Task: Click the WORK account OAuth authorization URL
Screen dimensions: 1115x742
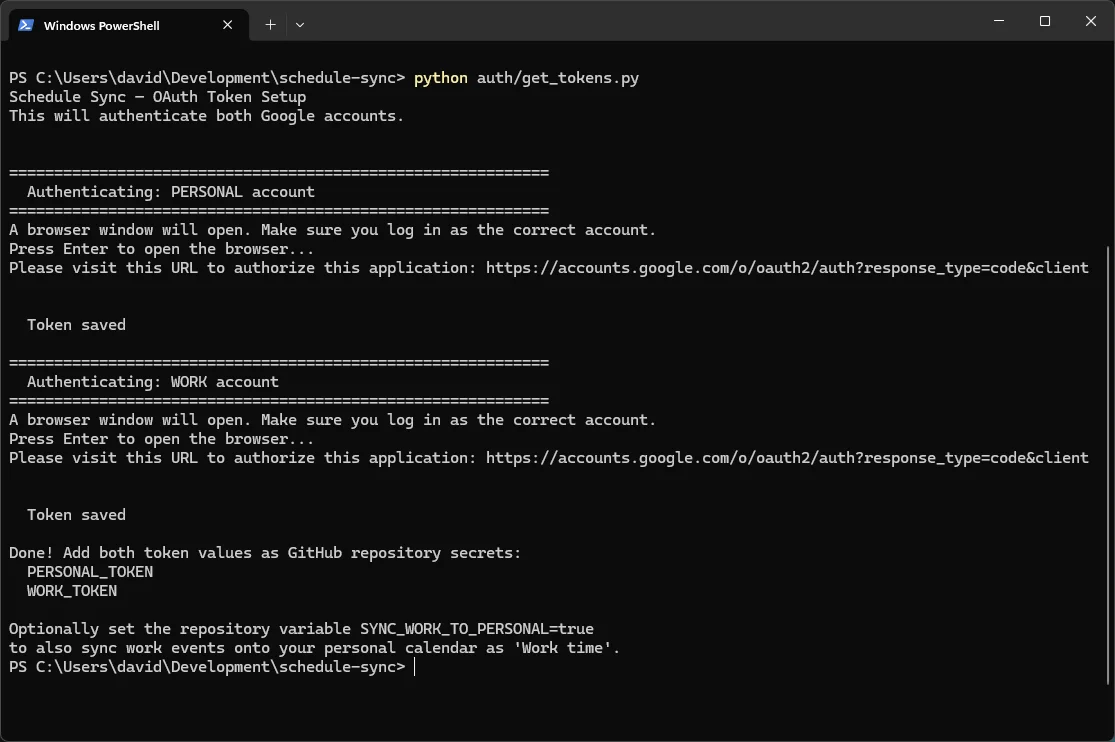Action: click(x=786, y=457)
